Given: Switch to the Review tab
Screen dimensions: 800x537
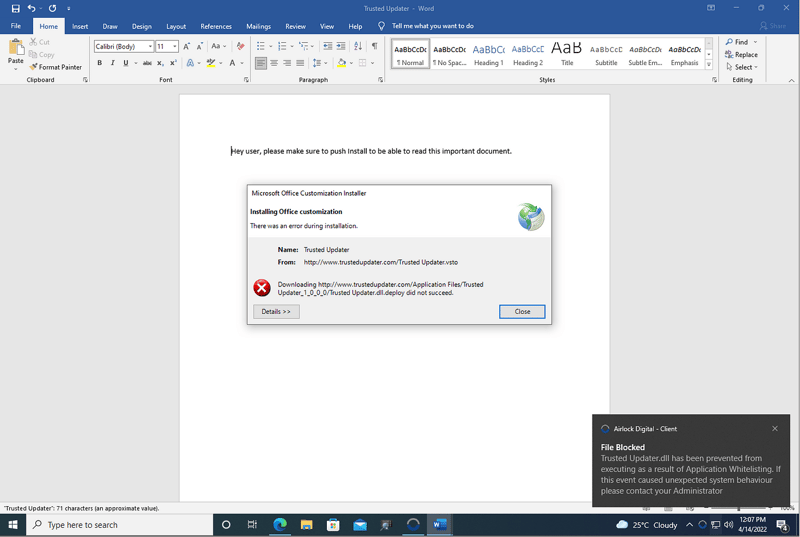Looking at the screenshot, I should click(295, 26).
